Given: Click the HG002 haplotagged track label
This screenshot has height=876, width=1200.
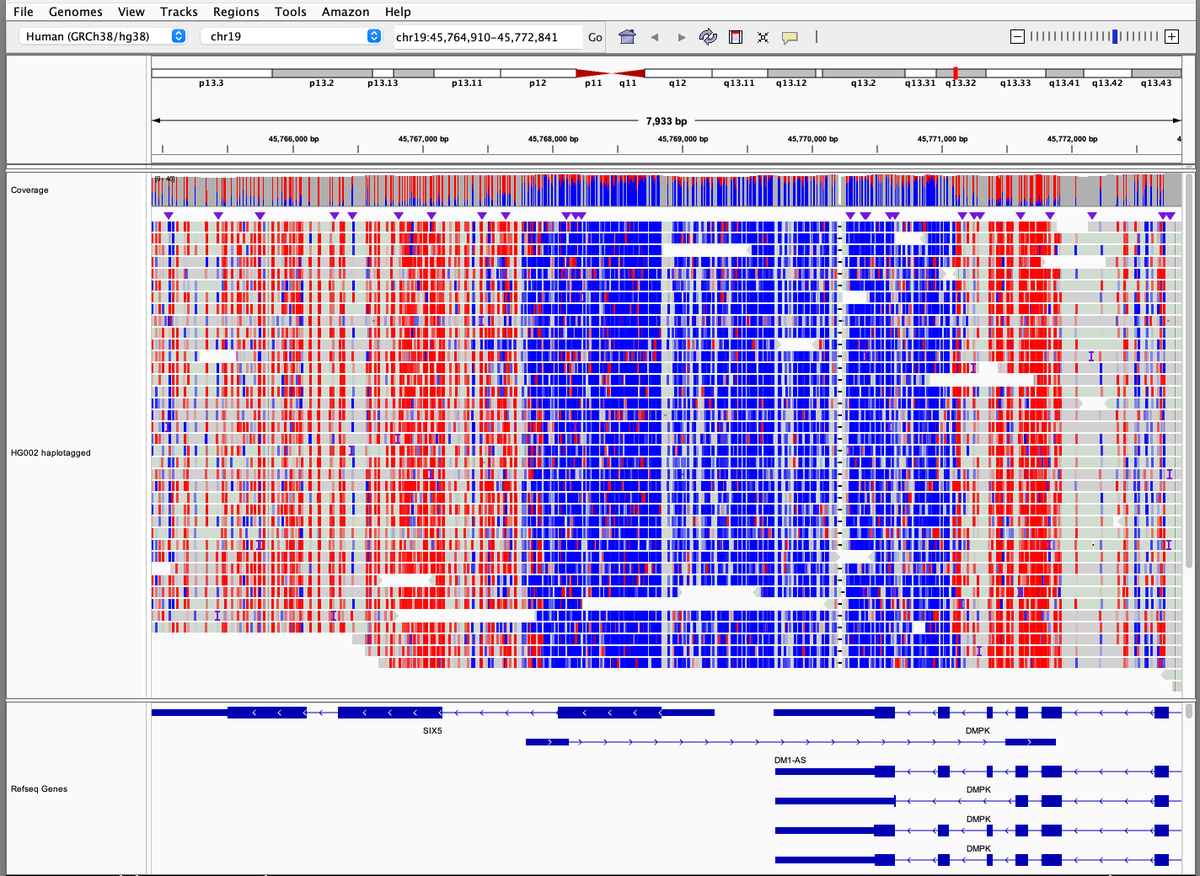Looking at the screenshot, I should click(x=50, y=453).
